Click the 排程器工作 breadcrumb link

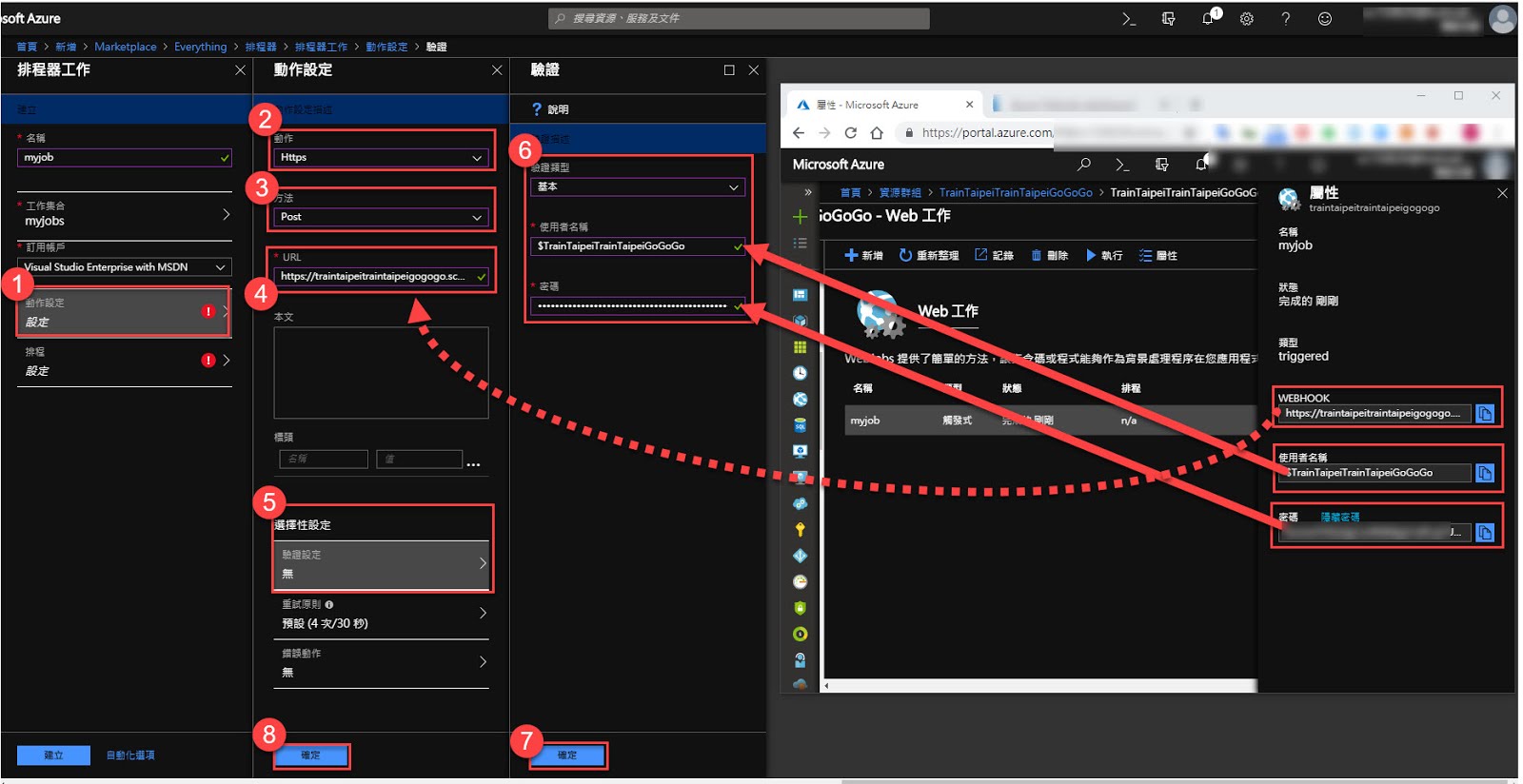point(321,47)
